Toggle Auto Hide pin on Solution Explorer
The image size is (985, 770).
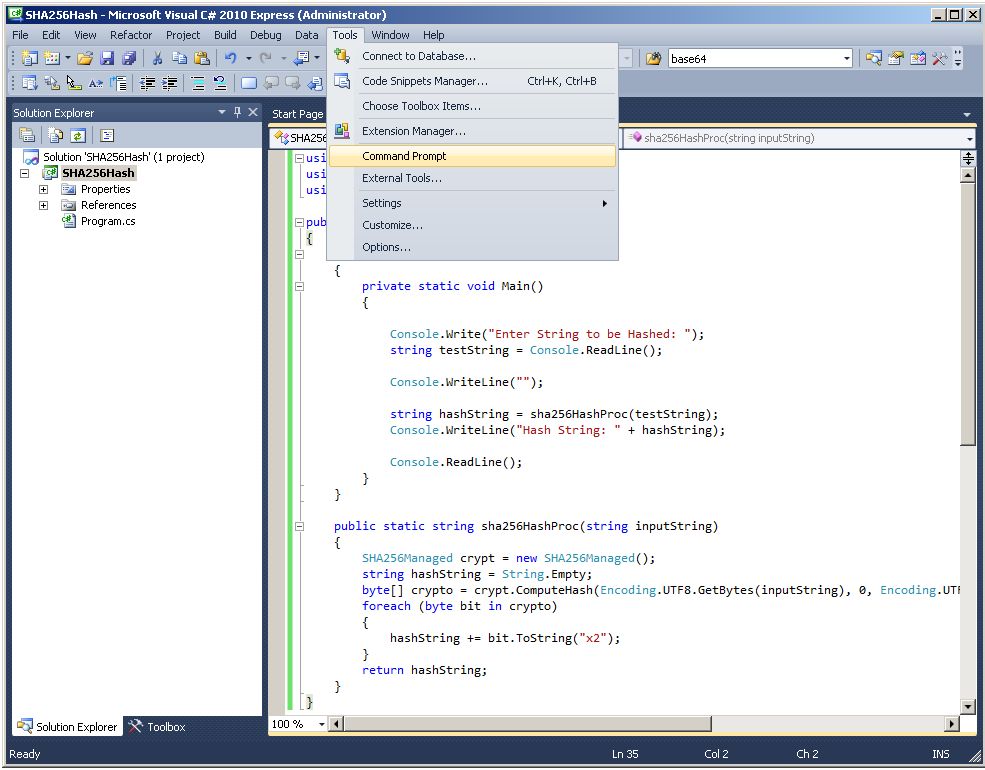coord(237,113)
